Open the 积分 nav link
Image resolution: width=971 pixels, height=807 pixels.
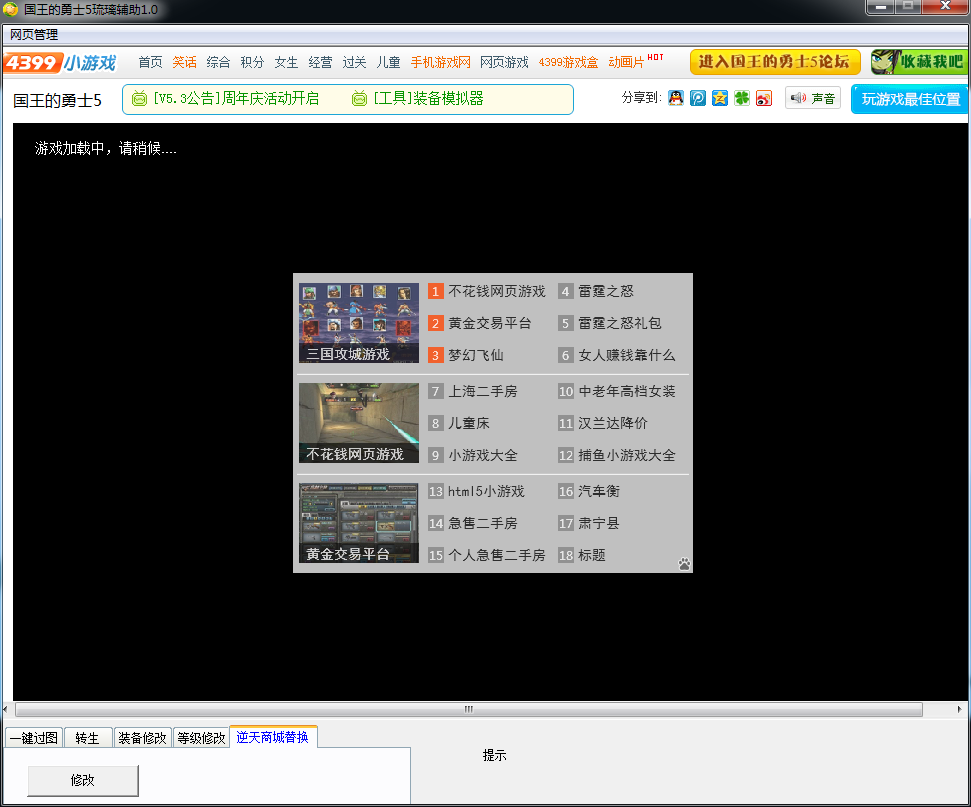tap(252, 62)
